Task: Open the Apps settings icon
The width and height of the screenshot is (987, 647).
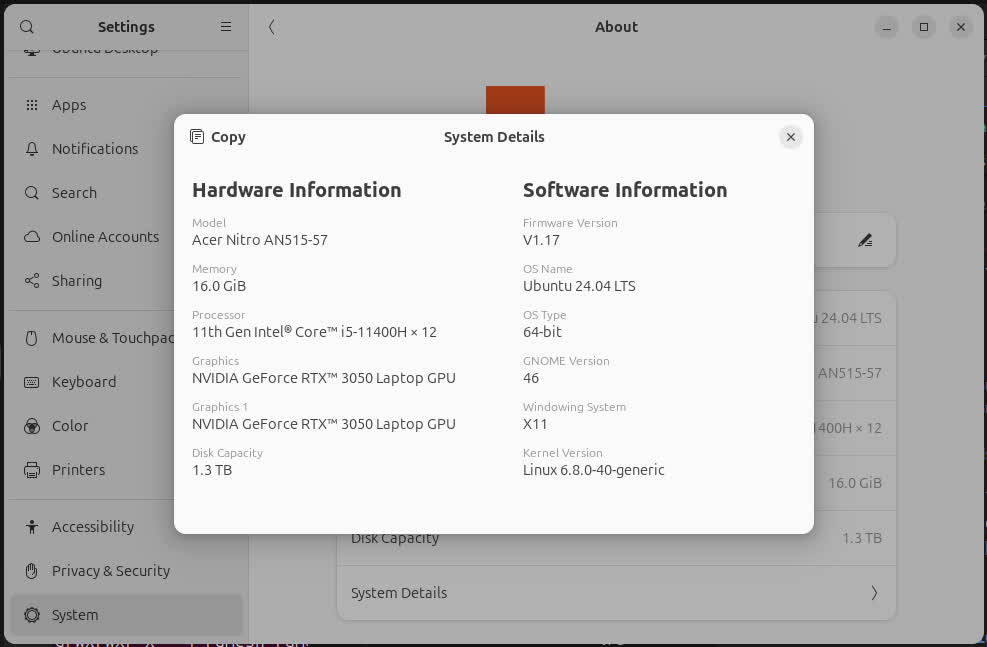Action: (30, 105)
